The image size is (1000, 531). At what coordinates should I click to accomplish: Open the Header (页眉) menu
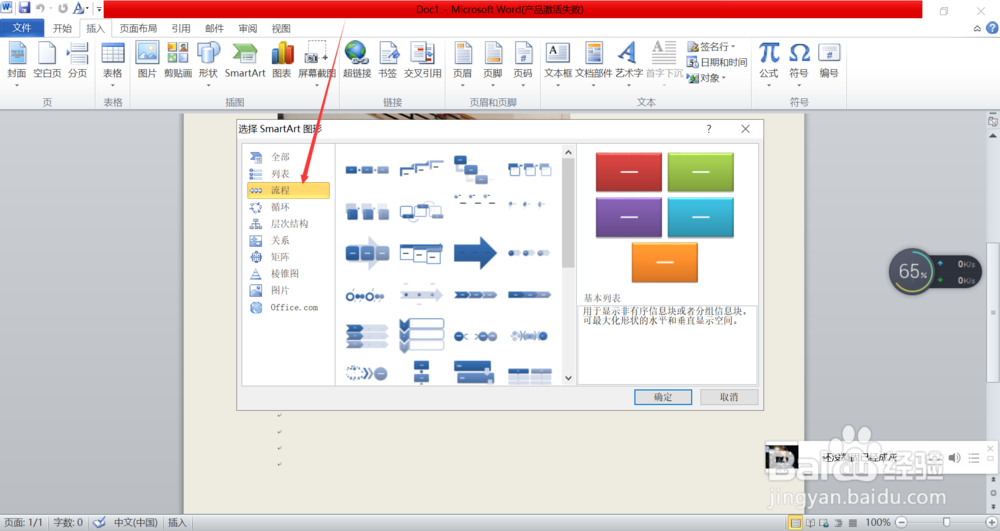pos(463,63)
